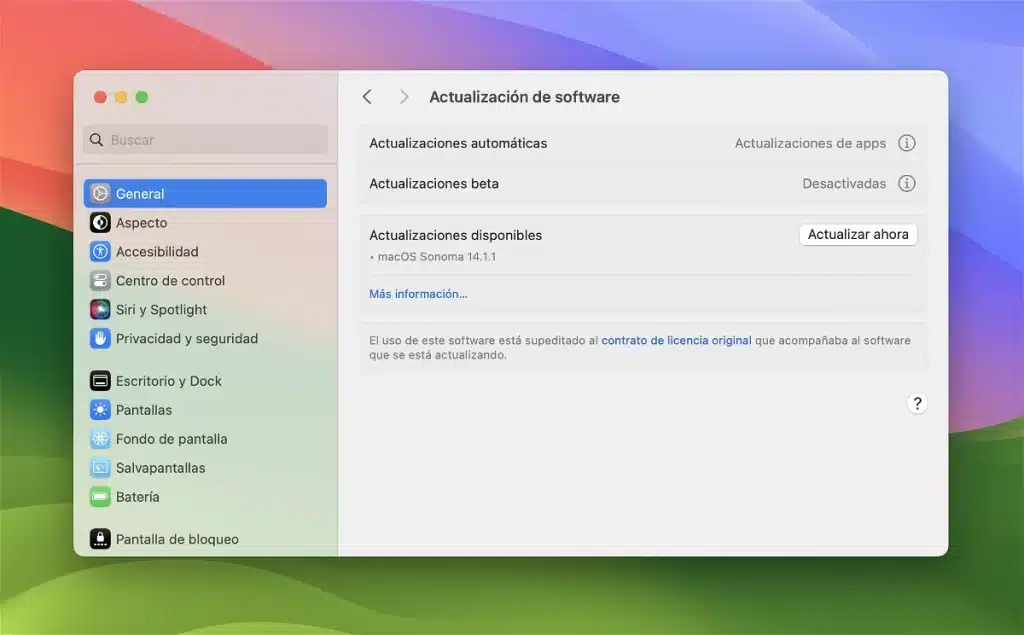Click the Batería icon
The image size is (1024, 635).
coord(100,497)
